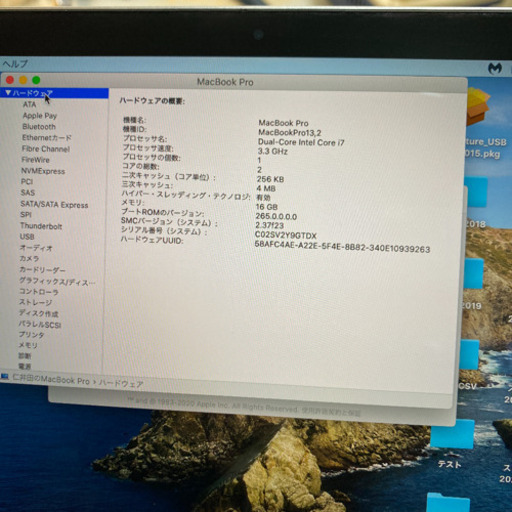Select カメラ in the sidebar

click(x=29, y=258)
